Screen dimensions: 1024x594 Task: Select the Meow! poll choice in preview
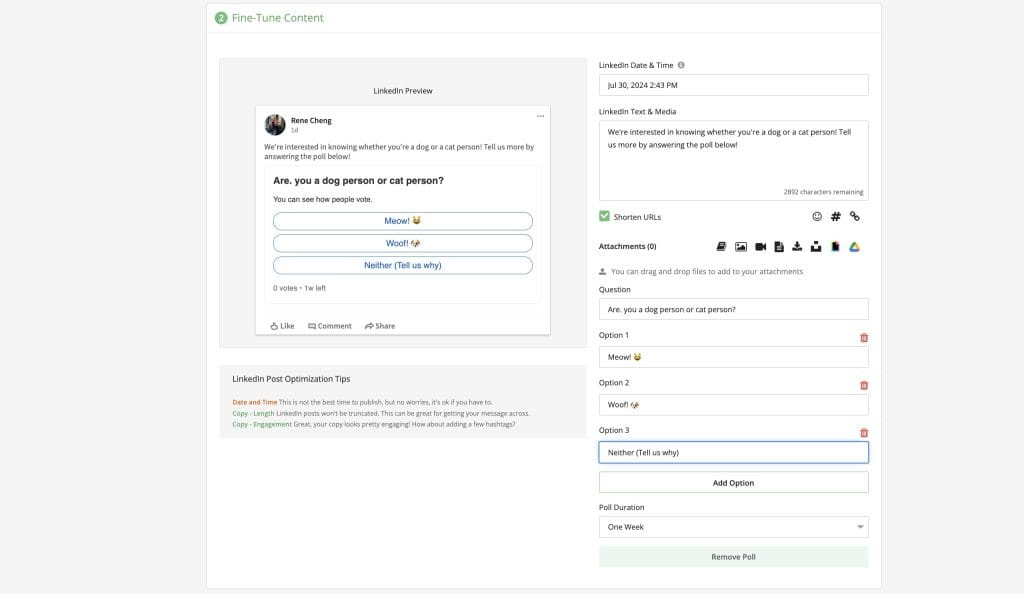(402, 221)
